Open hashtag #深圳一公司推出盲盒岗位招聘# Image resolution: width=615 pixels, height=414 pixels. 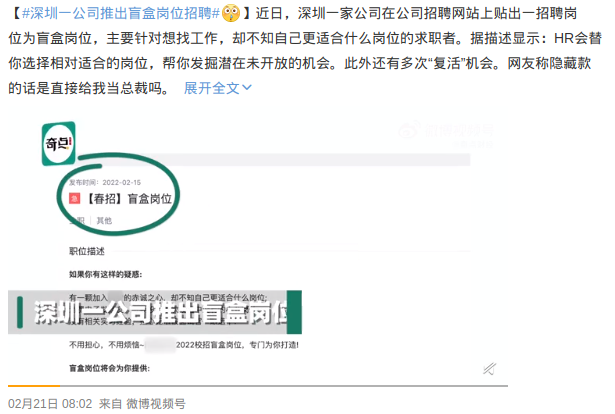(x=121, y=13)
